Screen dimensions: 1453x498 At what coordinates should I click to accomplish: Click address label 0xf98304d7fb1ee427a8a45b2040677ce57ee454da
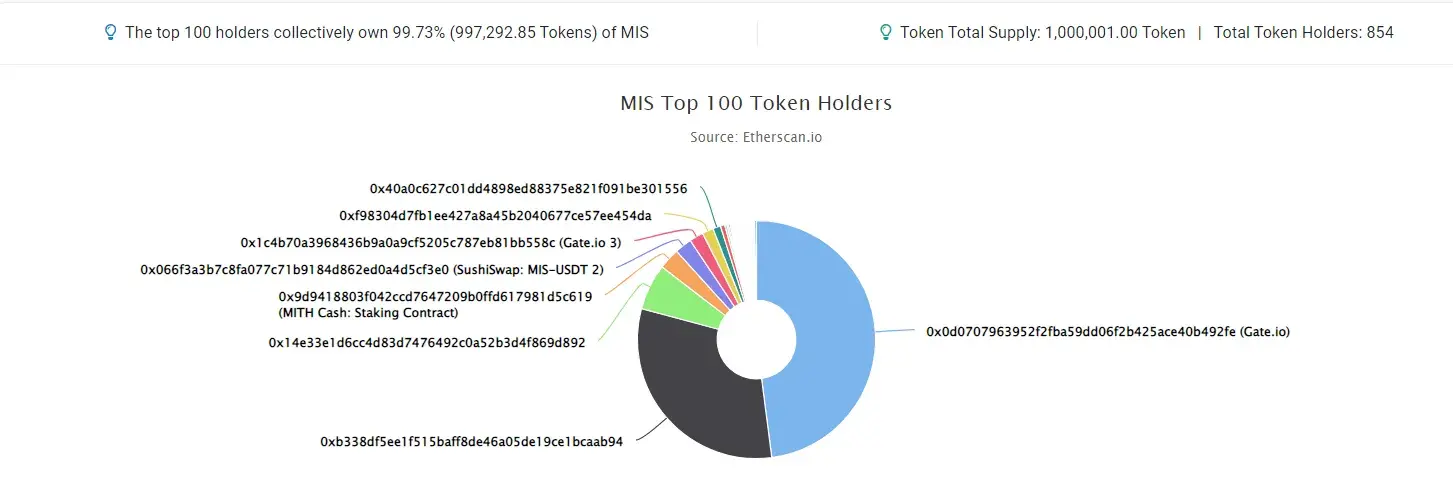496,215
